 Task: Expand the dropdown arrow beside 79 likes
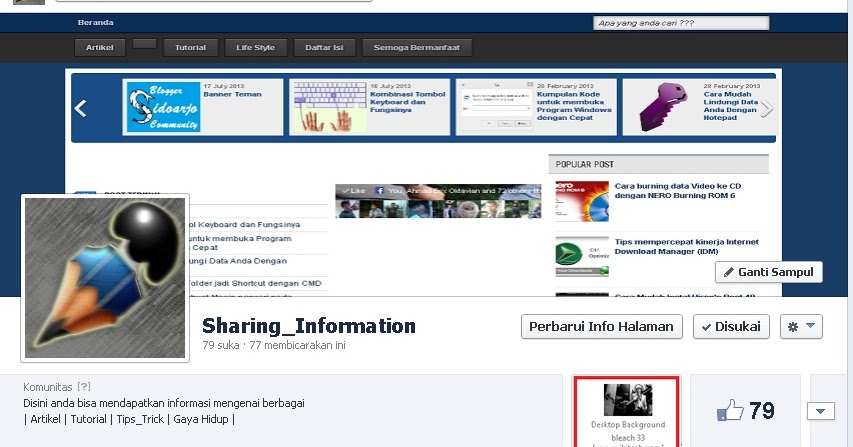(x=820, y=411)
